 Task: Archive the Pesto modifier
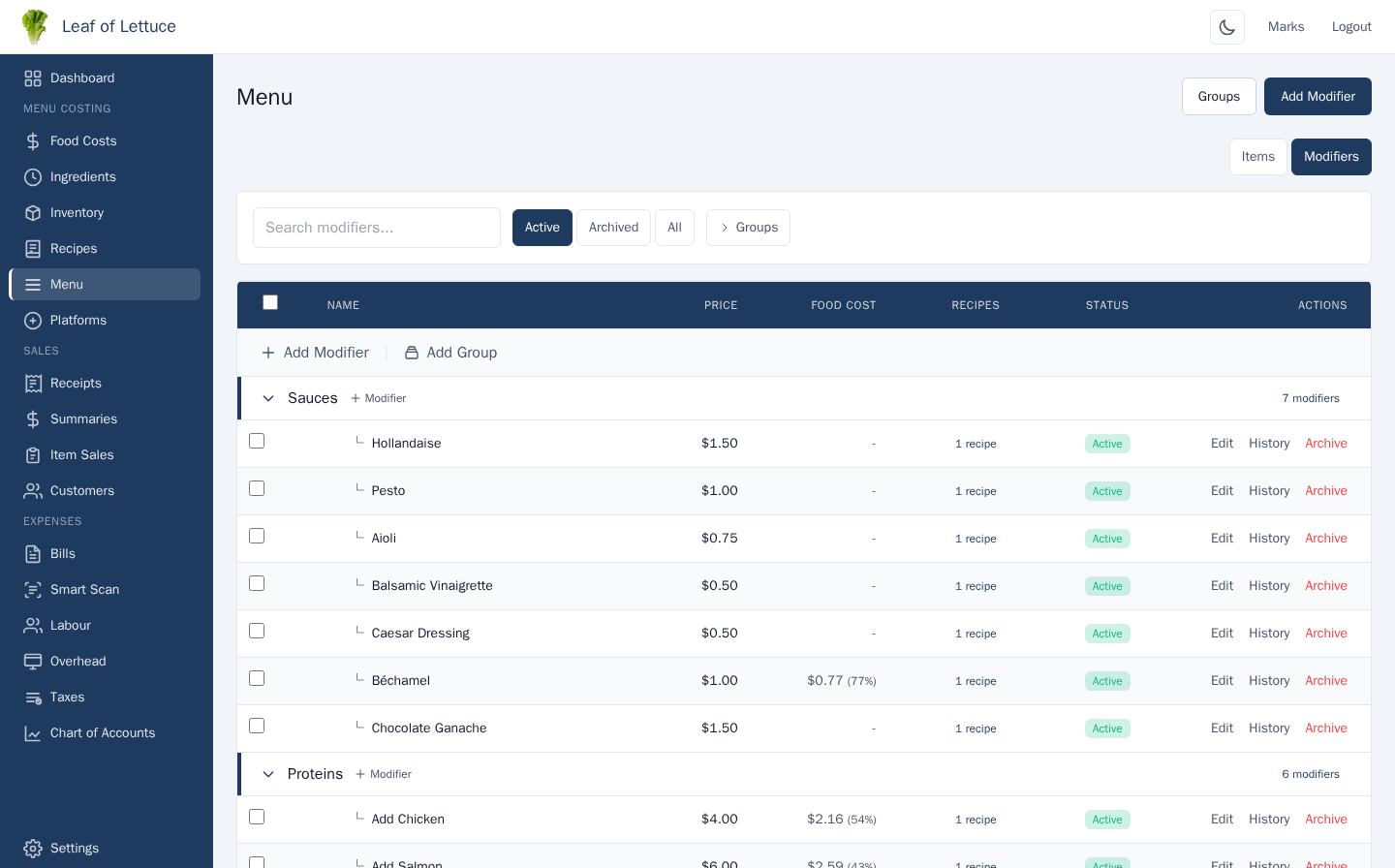1325,491
